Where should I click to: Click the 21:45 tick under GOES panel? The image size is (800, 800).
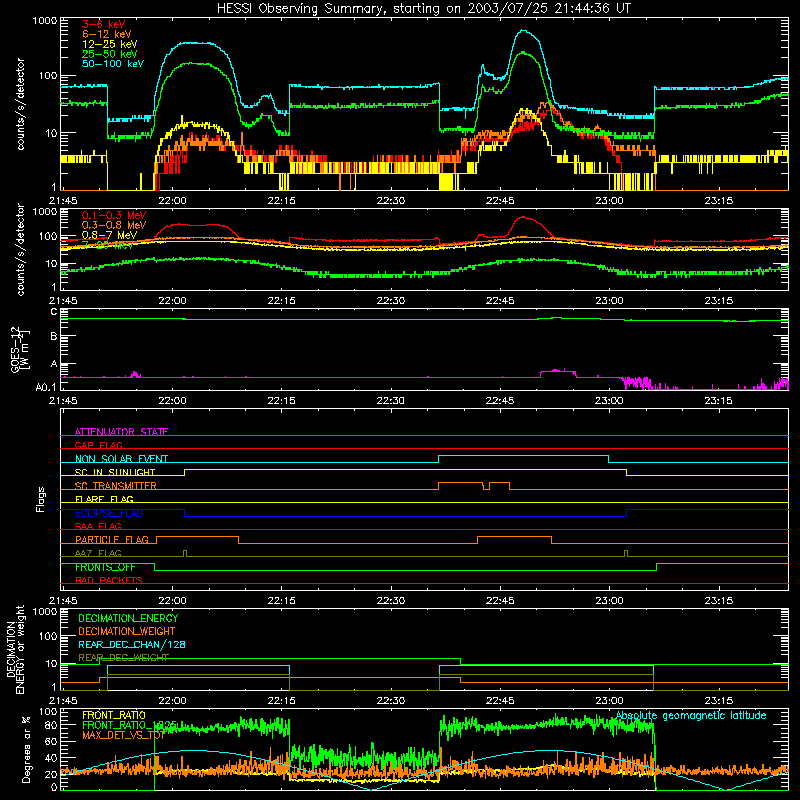(63, 401)
